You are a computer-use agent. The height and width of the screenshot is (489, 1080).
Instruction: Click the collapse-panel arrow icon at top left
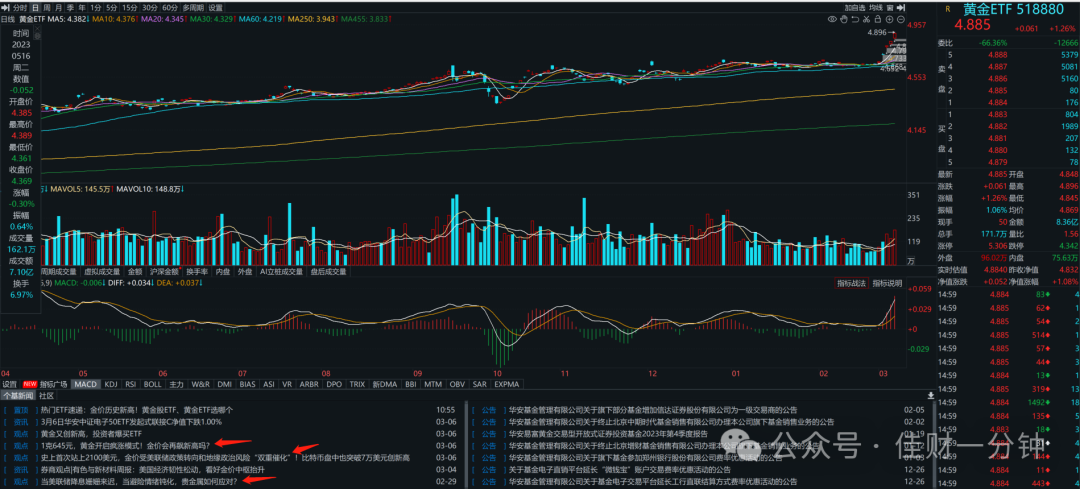click(x=6, y=8)
